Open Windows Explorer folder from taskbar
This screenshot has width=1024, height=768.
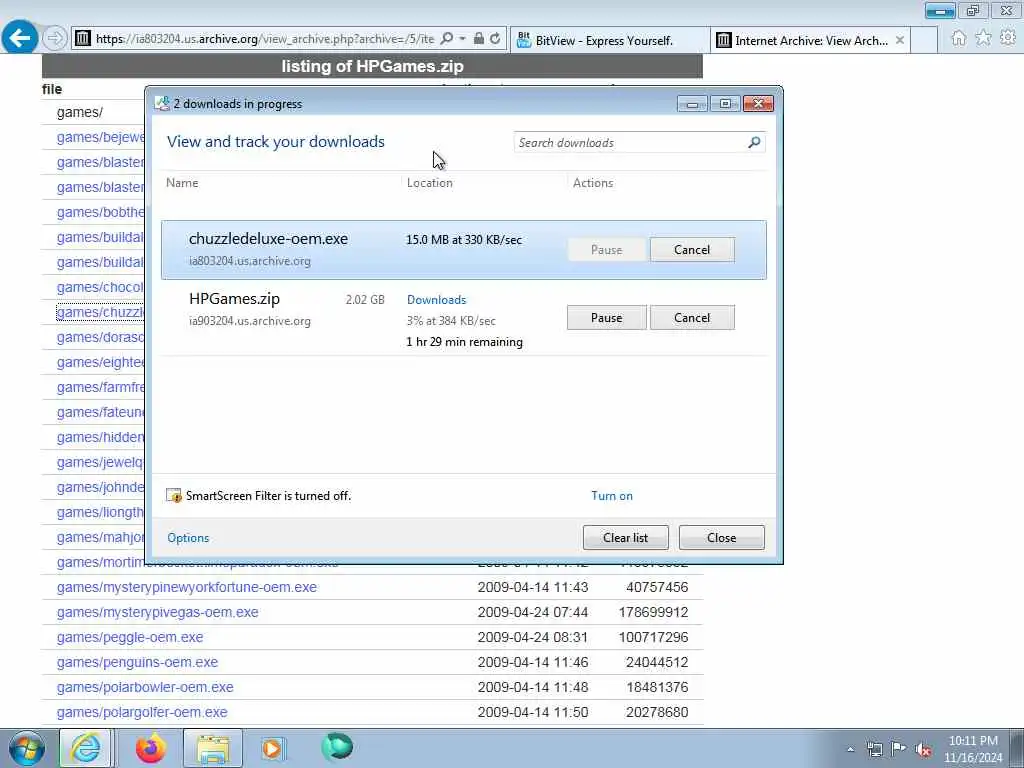212,748
